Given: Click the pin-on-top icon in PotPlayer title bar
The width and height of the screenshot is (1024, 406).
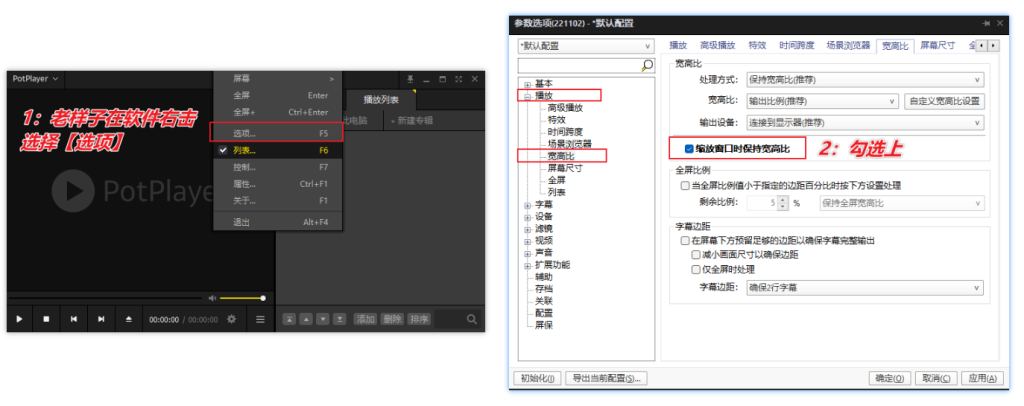Looking at the screenshot, I should click(x=410, y=79).
